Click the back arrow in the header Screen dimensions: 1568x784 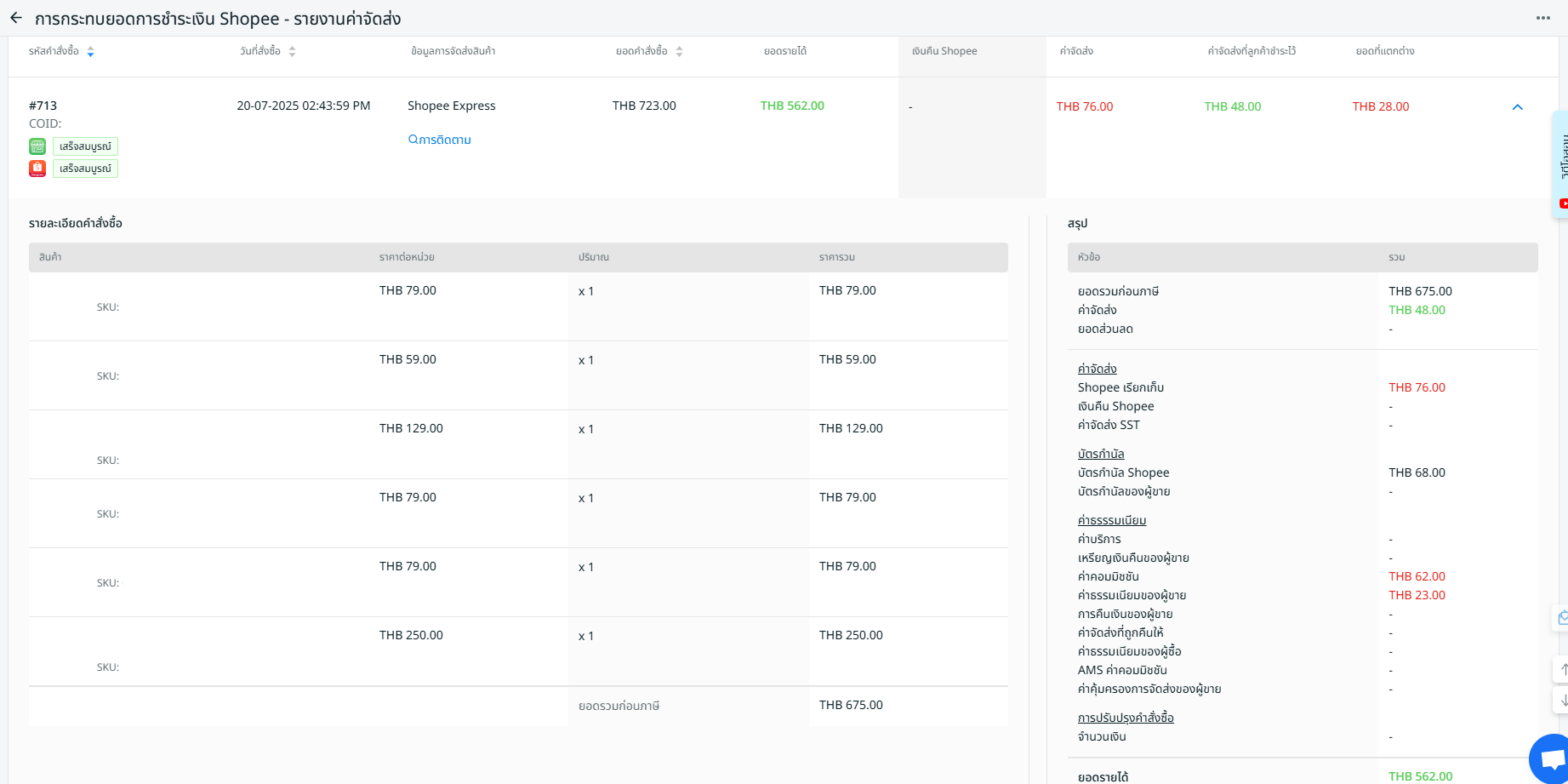point(16,18)
